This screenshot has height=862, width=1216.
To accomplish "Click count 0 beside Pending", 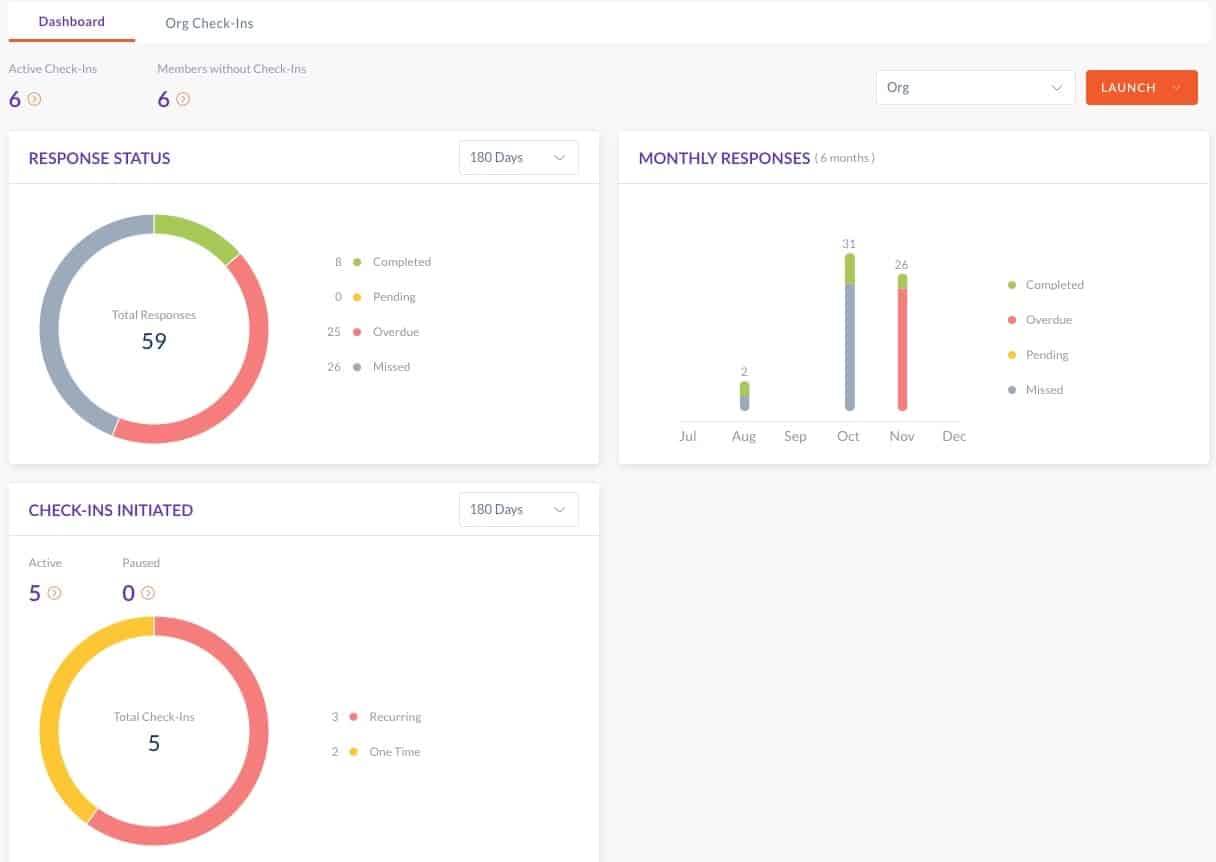I will pyautogui.click(x=338, y=297).
